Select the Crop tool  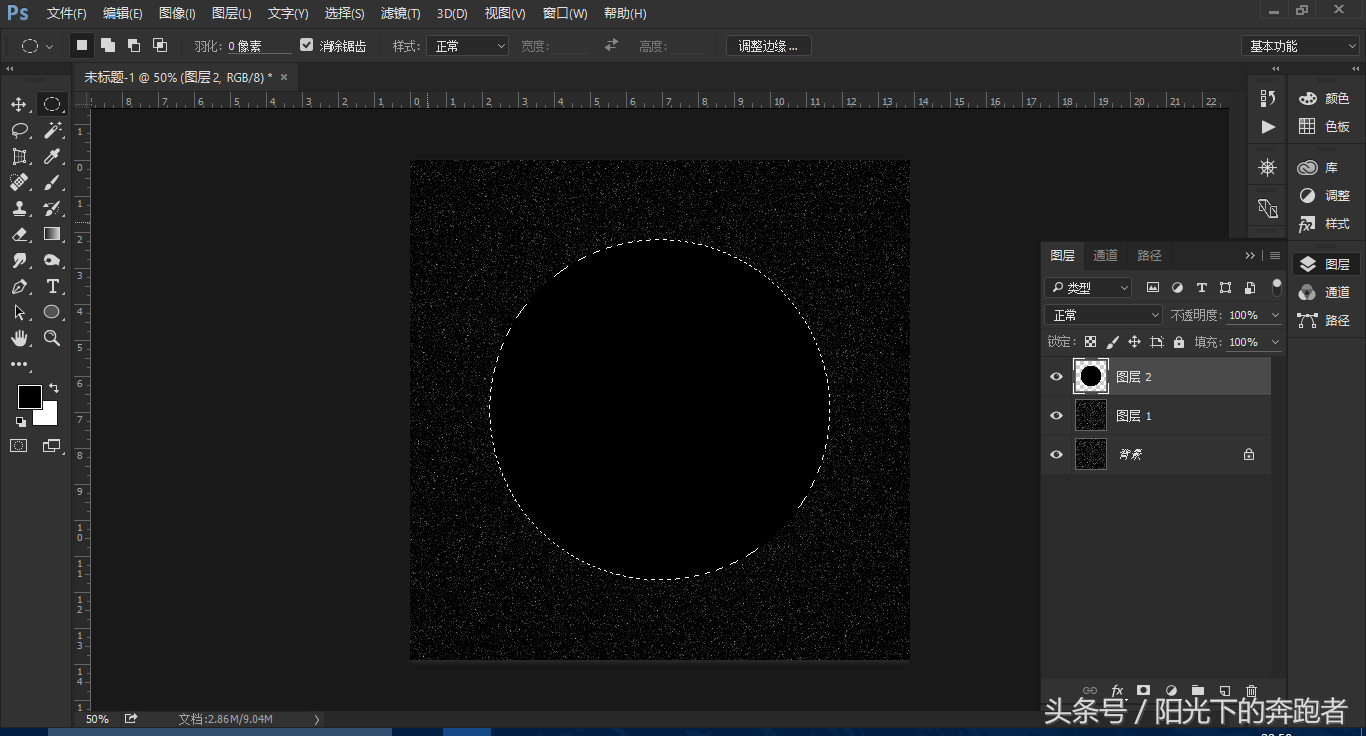(x=19, y=156)
